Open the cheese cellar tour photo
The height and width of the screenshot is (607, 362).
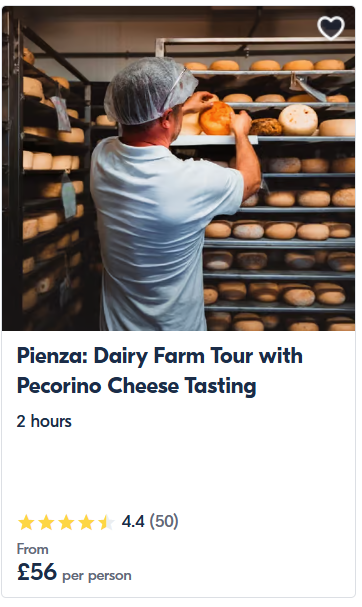[x=178, y=168]
